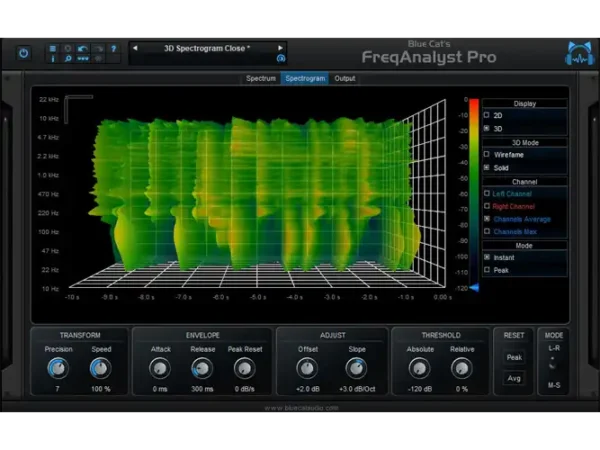Click the 0.00 s time label
600x450 pixels.
tap(442, 297)
